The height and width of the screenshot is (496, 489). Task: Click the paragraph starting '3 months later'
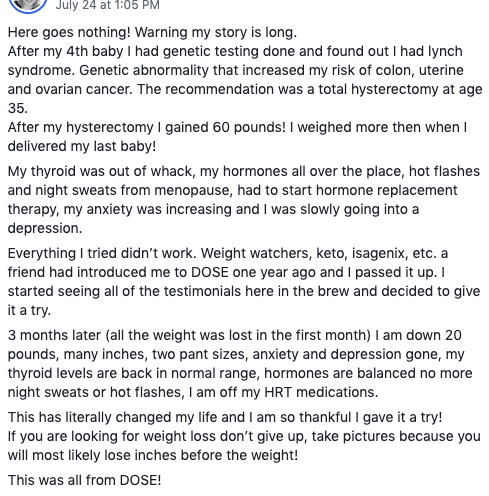pos(240,364)
